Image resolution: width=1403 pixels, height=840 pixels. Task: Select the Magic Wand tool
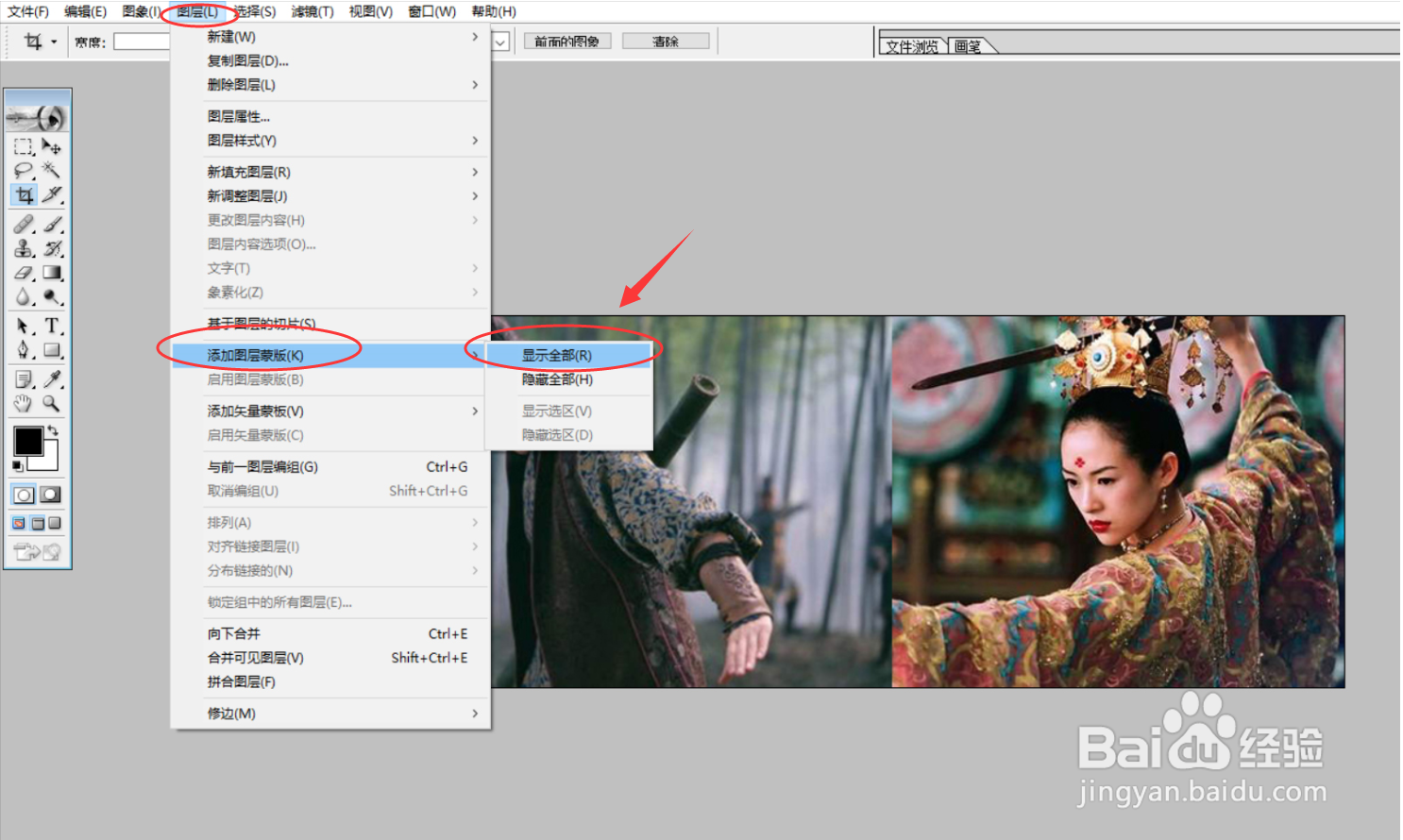pyautogui.click(x=52, y=171)
